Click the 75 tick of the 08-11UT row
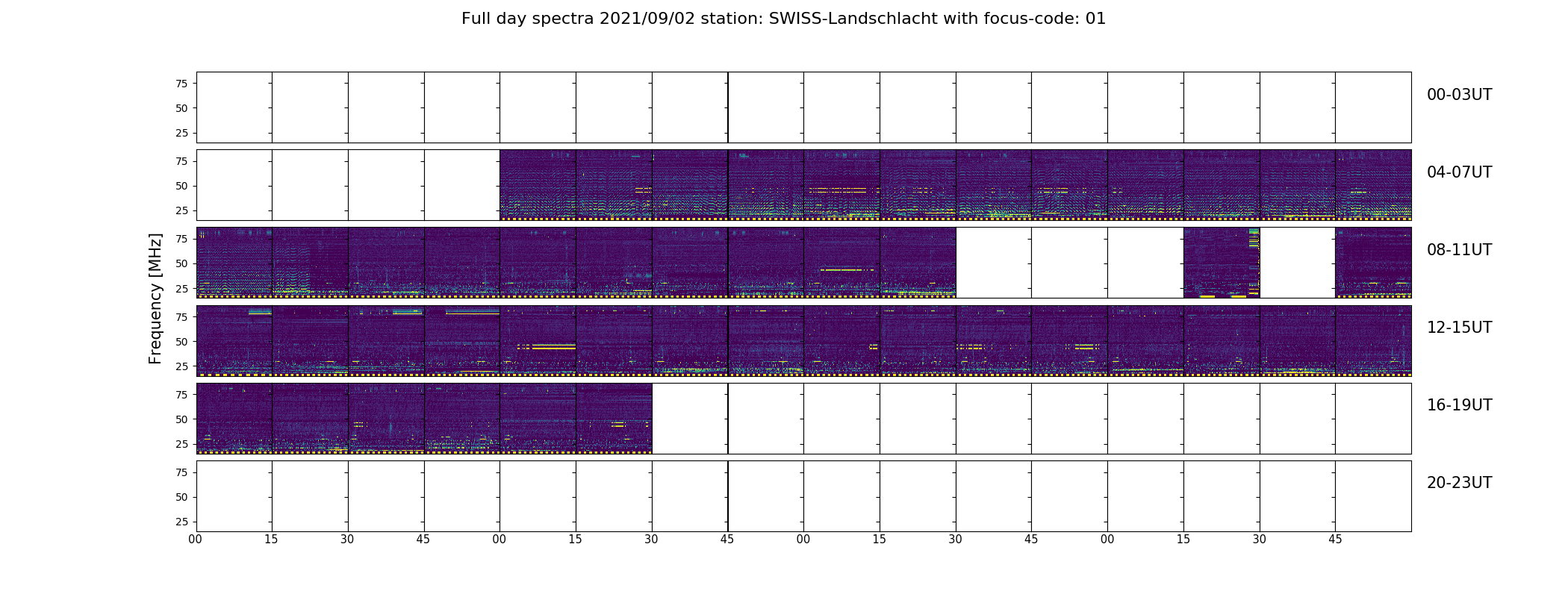The width and height of the screenshot is (1568, 597). tap(181, 239)
